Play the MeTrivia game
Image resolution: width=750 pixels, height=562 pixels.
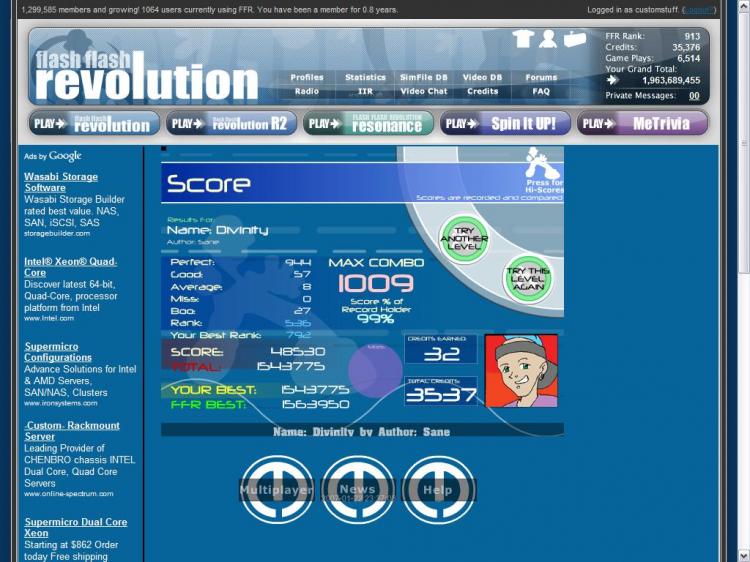(643, 124)
